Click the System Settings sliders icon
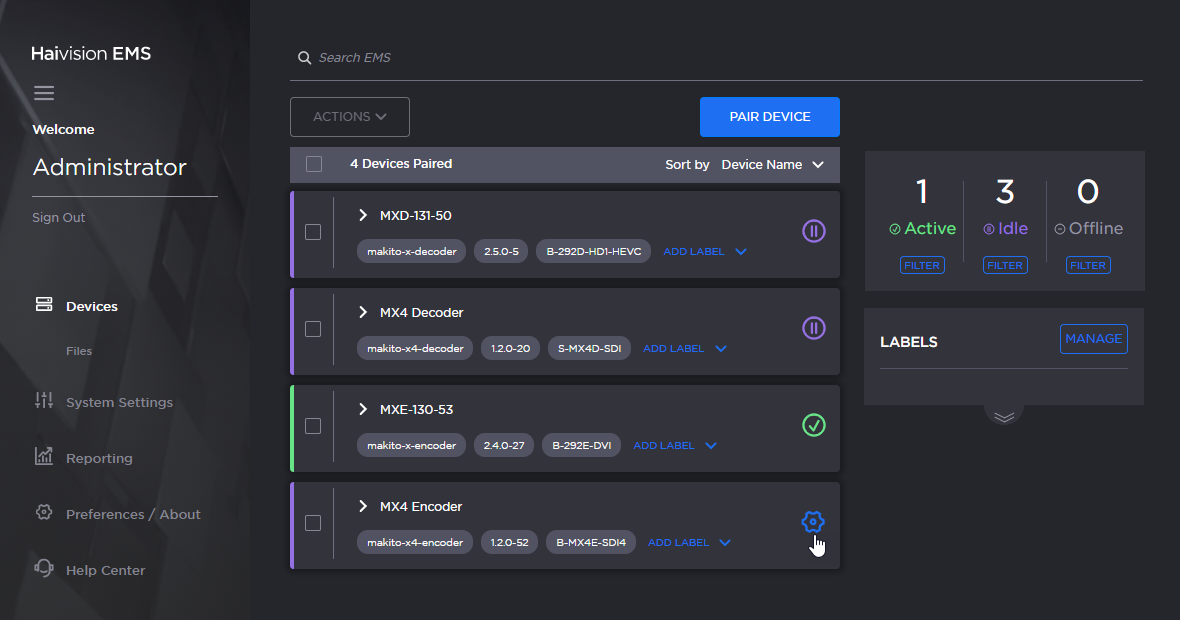Viewport: 1180px width, 620px height. 42,401
